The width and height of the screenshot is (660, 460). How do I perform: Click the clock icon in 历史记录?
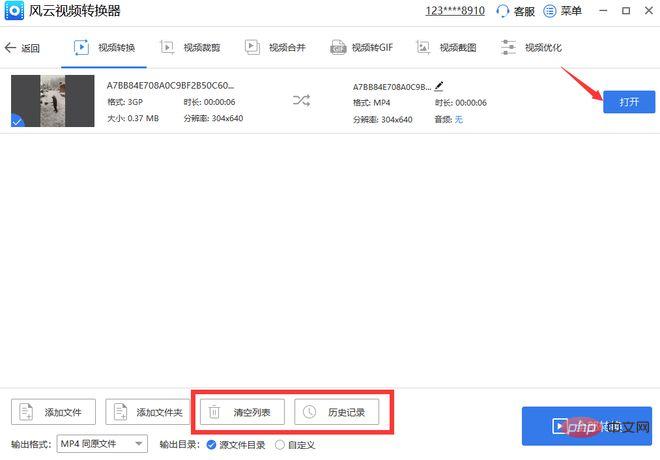309,412
